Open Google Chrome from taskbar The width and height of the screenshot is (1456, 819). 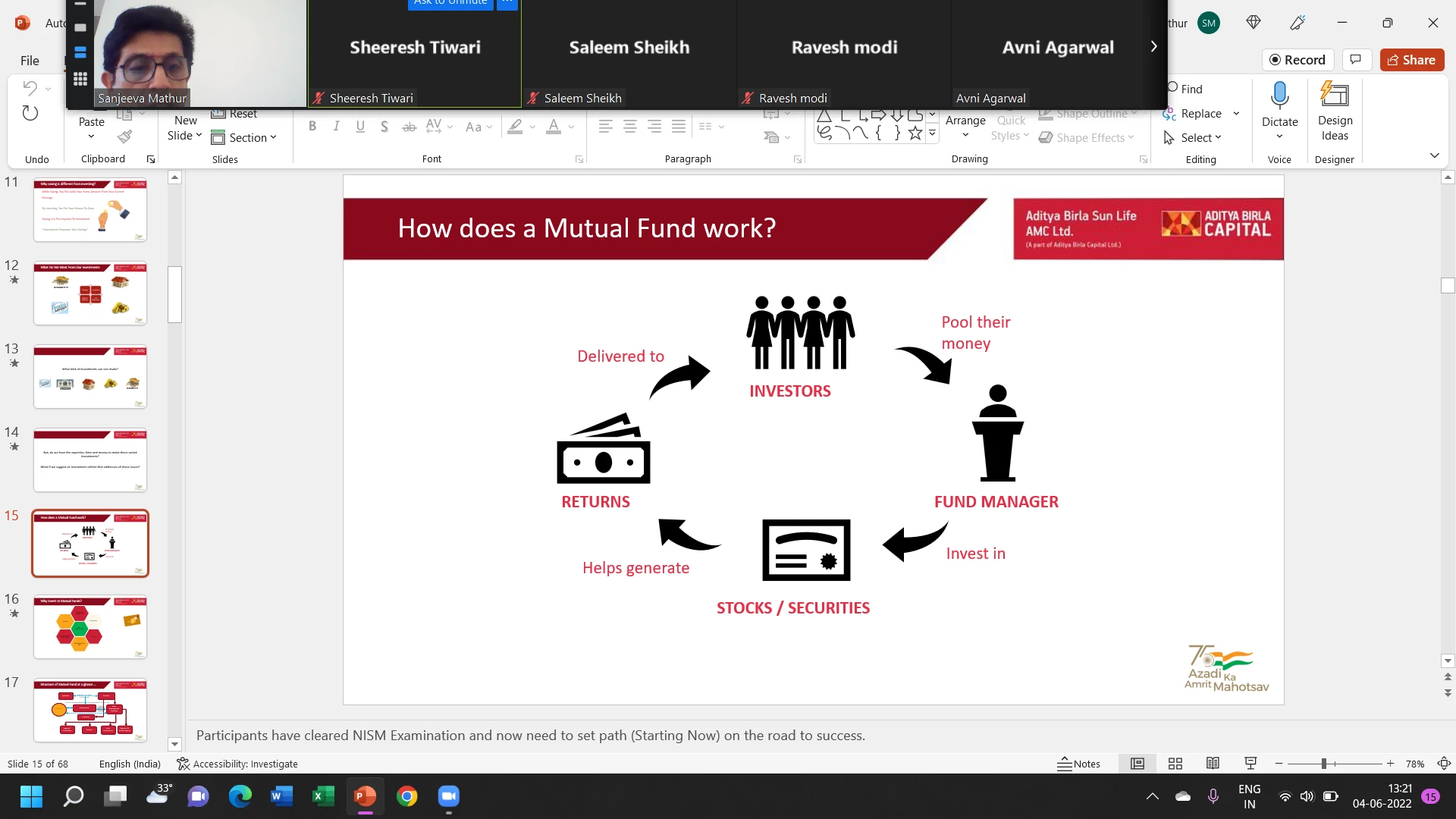click(407, 796)
